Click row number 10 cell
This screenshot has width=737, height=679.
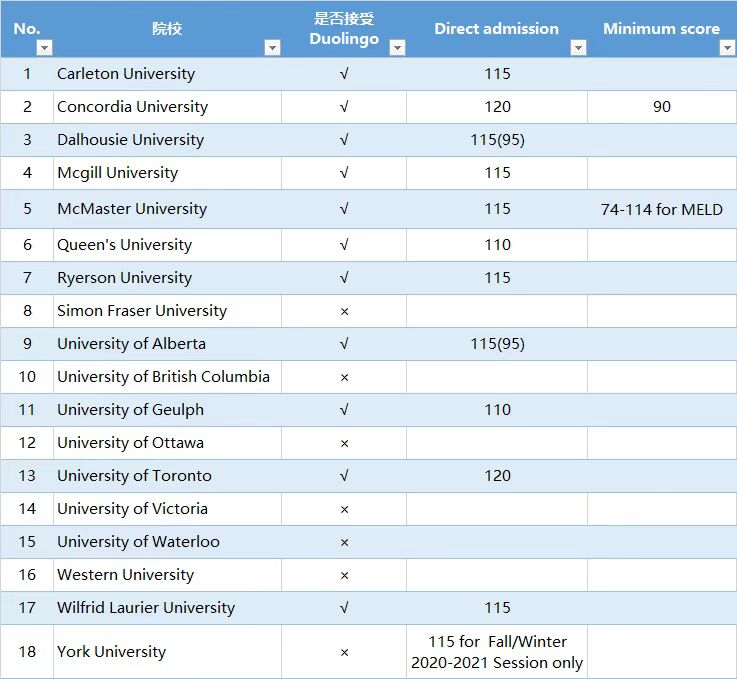tap(27, 377)
